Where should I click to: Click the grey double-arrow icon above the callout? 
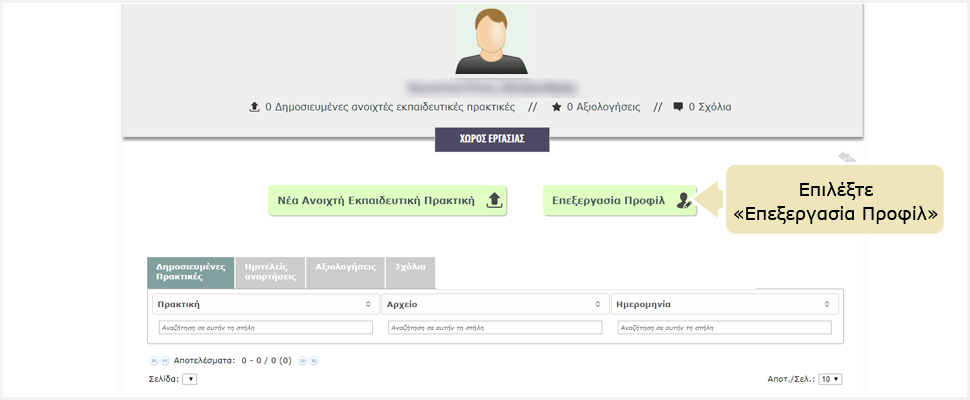[x=846, y=157]
